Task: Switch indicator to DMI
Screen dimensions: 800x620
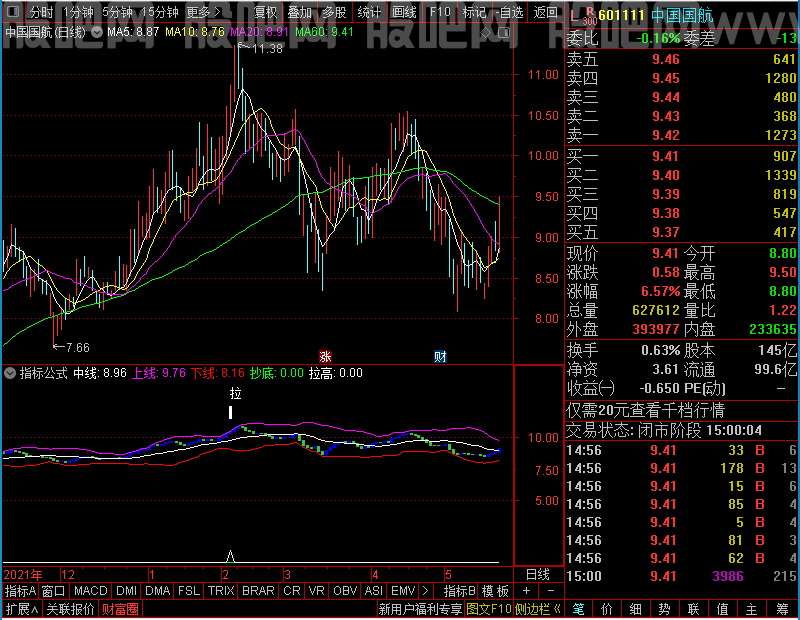Action: [x=126, y=591]
